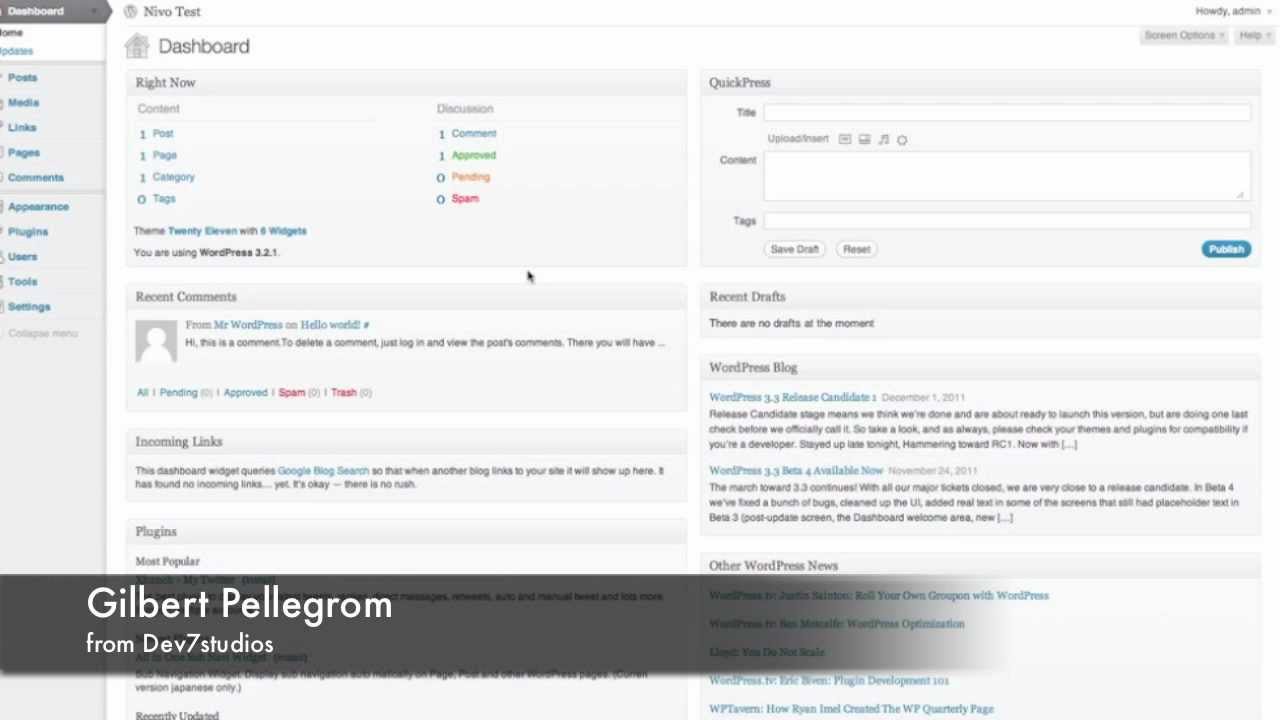Publish the QuickPress post

click(1226, 249)
